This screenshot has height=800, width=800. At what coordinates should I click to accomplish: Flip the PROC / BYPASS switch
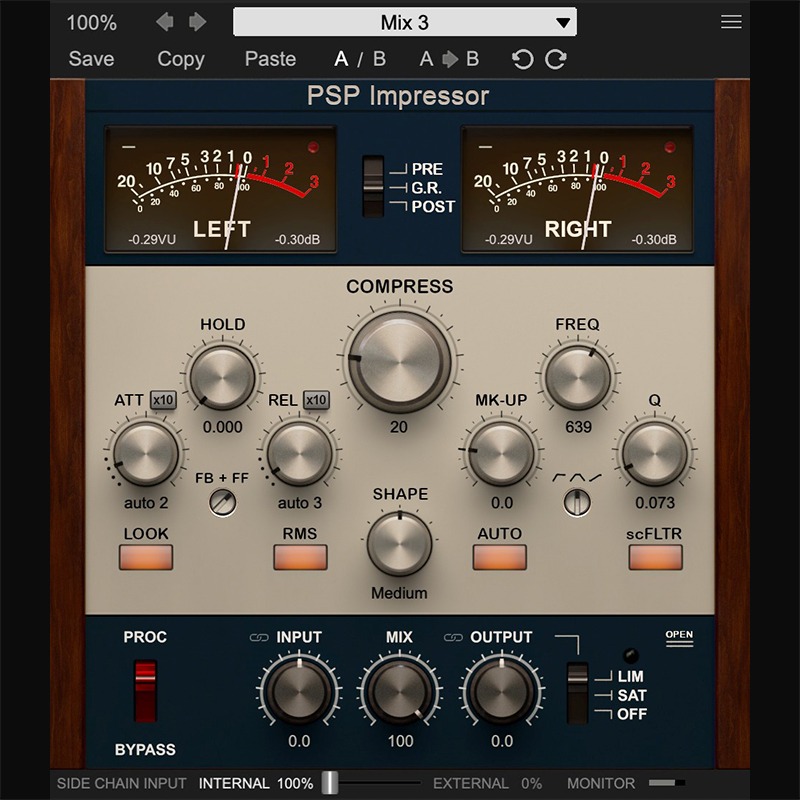pos(145,691)
